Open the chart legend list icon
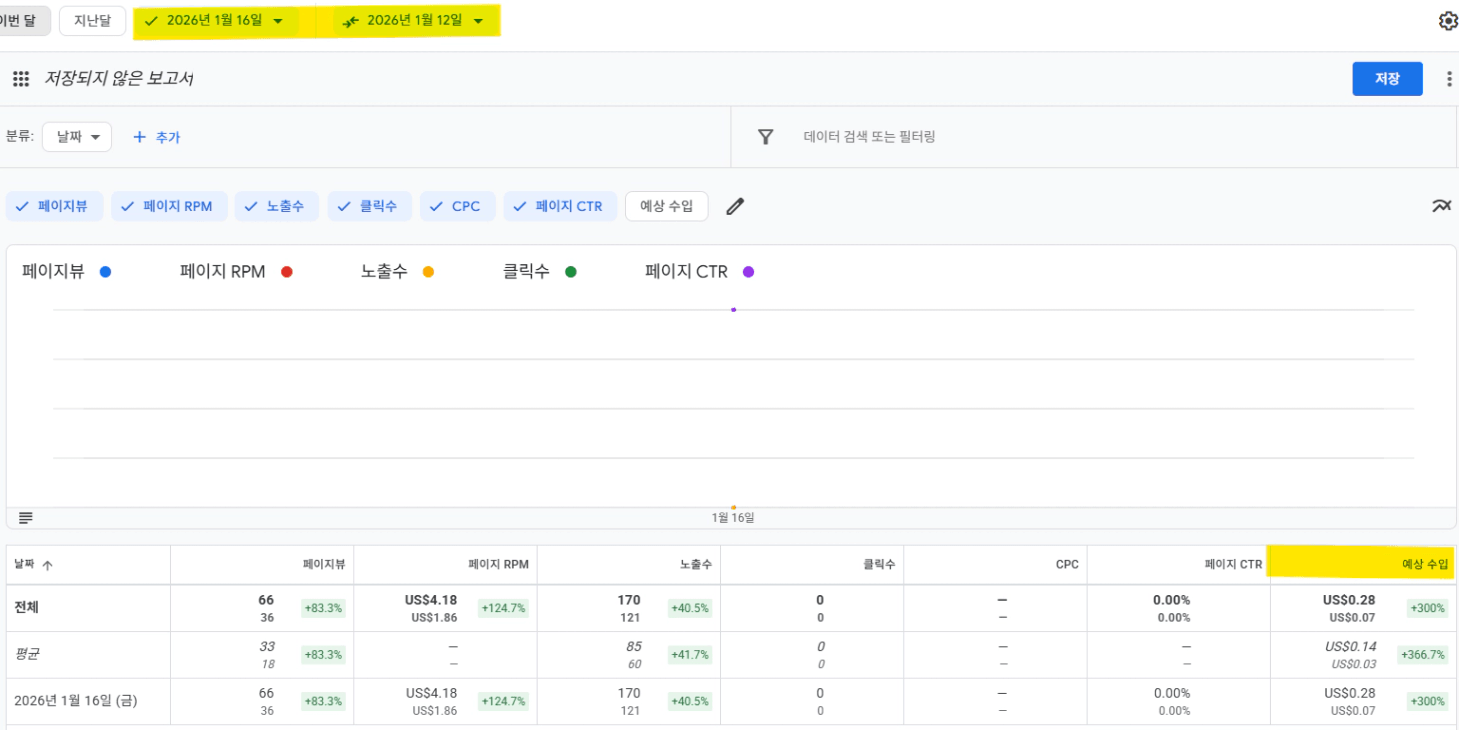Image resolution: width=1459 pixels, height=730 pixels. (x=26, y=517)
